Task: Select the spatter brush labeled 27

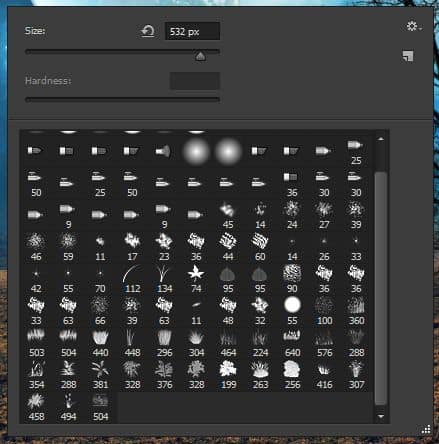Action: coord(324,215)
